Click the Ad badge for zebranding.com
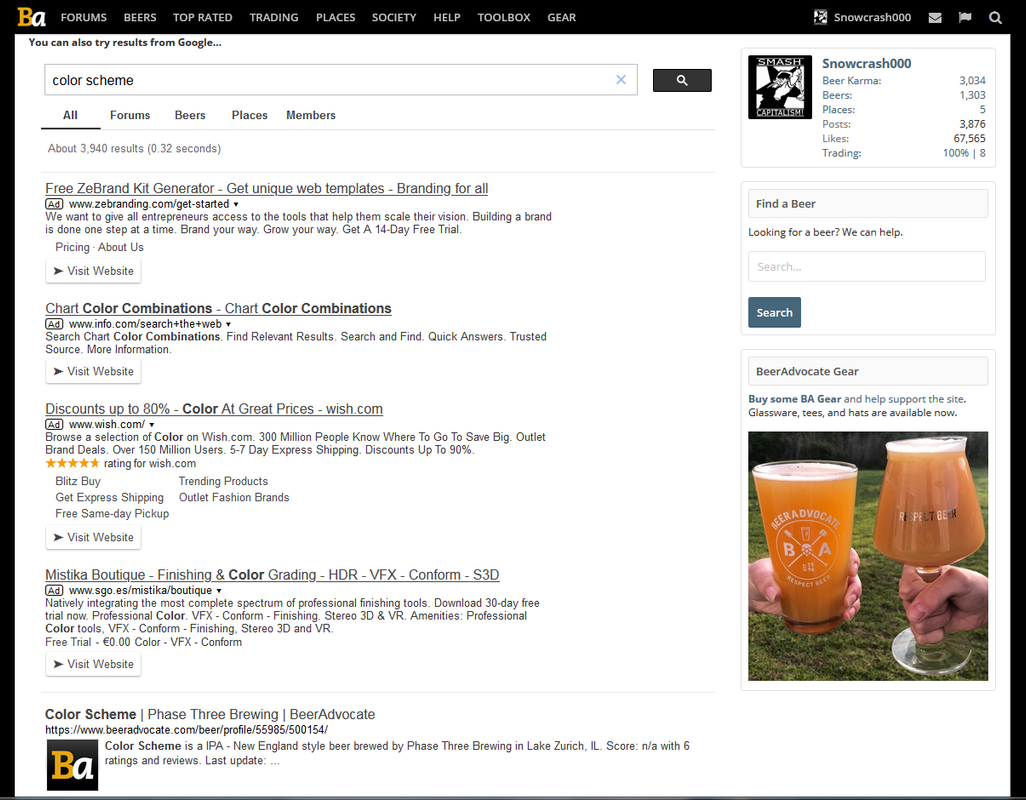Image resolution: width=1026 pixels, height=800 pixels. click(54, 204)
